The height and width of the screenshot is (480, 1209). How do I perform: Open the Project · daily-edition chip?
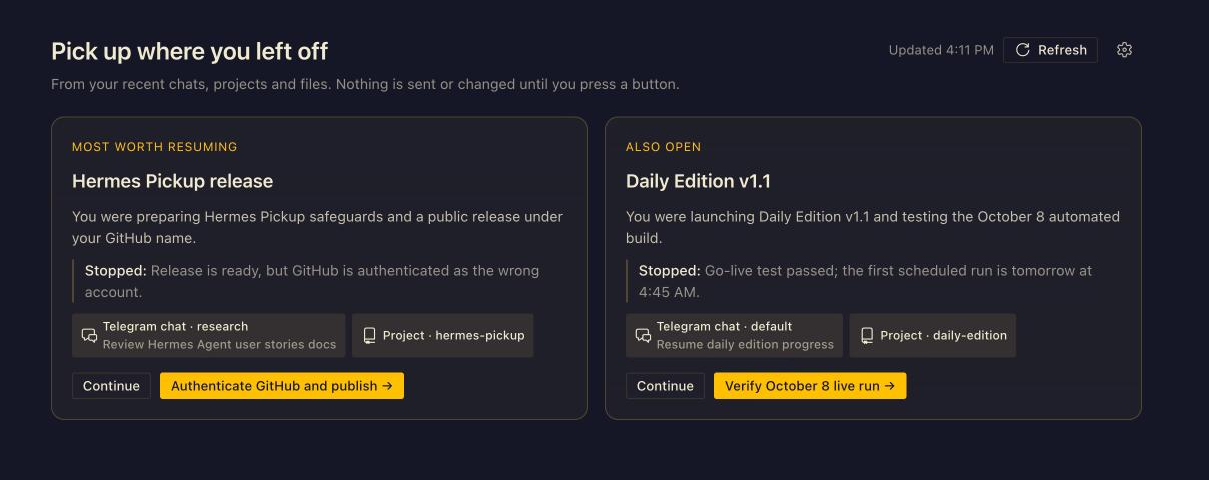click(933, 335)
